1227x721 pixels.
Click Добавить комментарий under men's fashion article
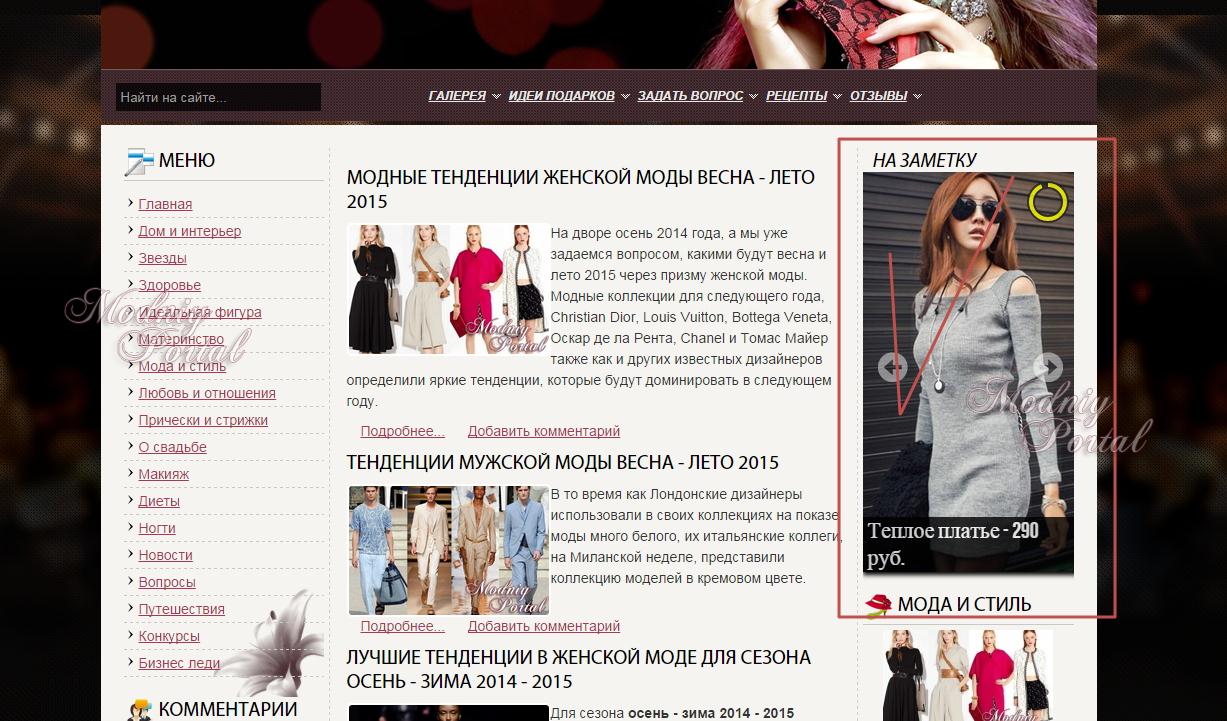click(x=544, y=626)
